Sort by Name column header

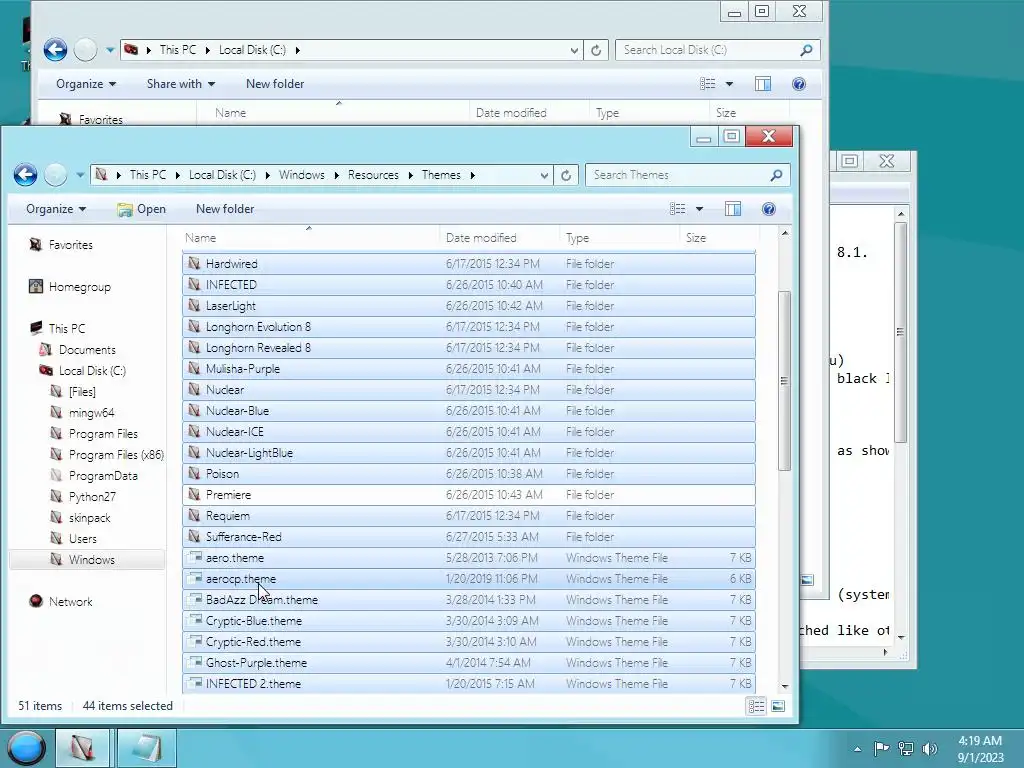coord(309,238)
